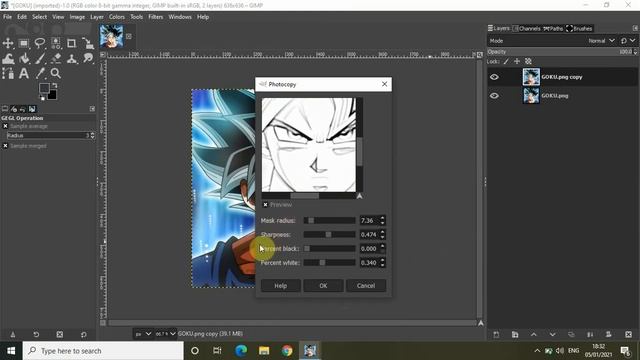This screenshot has height=360, width=640.
Task: Switch to the Brushes tab
Action: pos(579,29)
